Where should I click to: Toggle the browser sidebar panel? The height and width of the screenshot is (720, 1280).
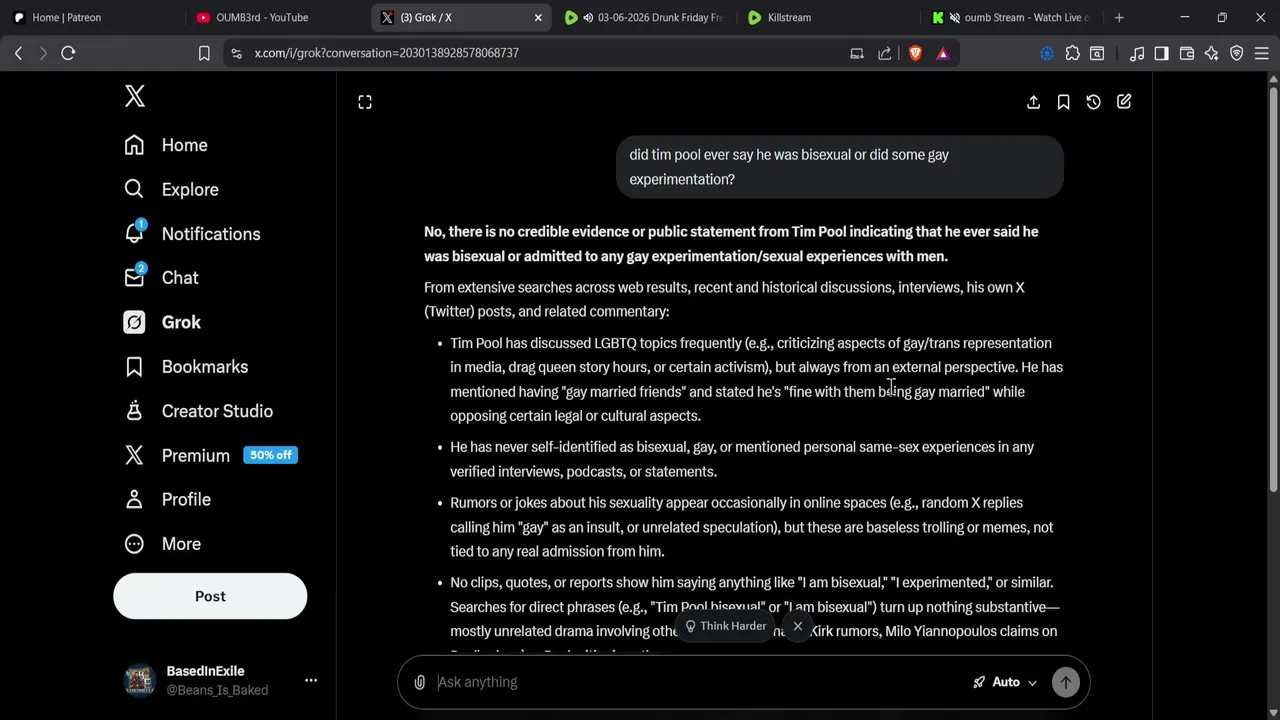click(x=1161, y=53)
